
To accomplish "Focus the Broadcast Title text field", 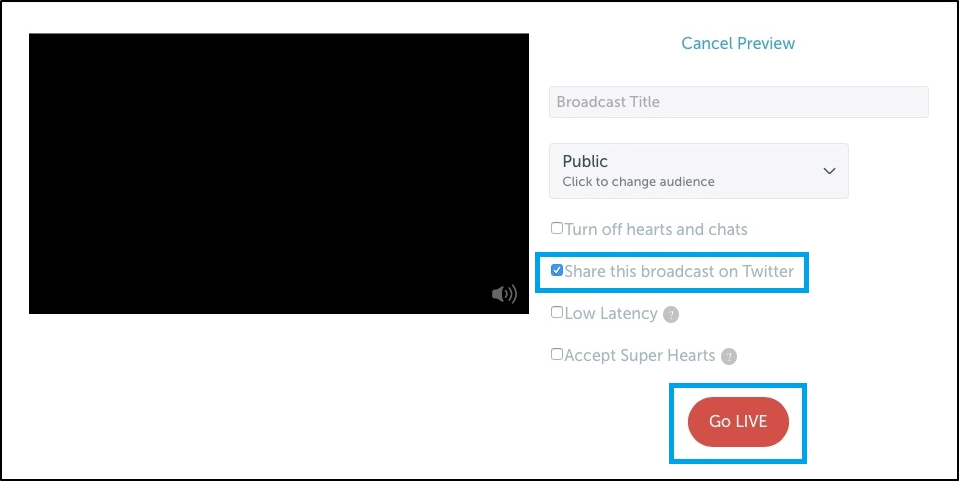I will click(738, 102).
